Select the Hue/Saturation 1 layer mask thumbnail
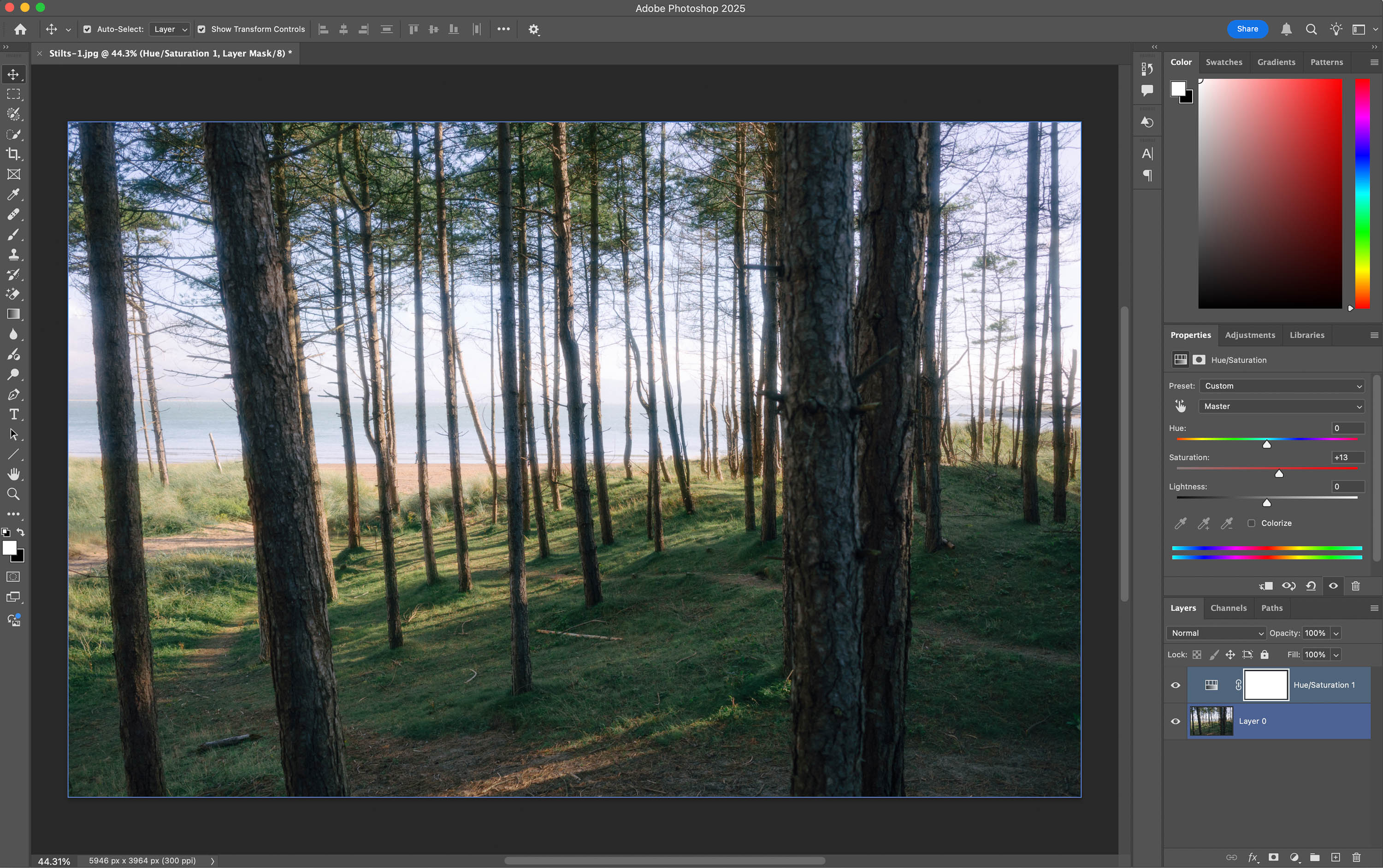Viewport: 1383px width, 868px height. pyautogui.click(x=1266, y=685)
